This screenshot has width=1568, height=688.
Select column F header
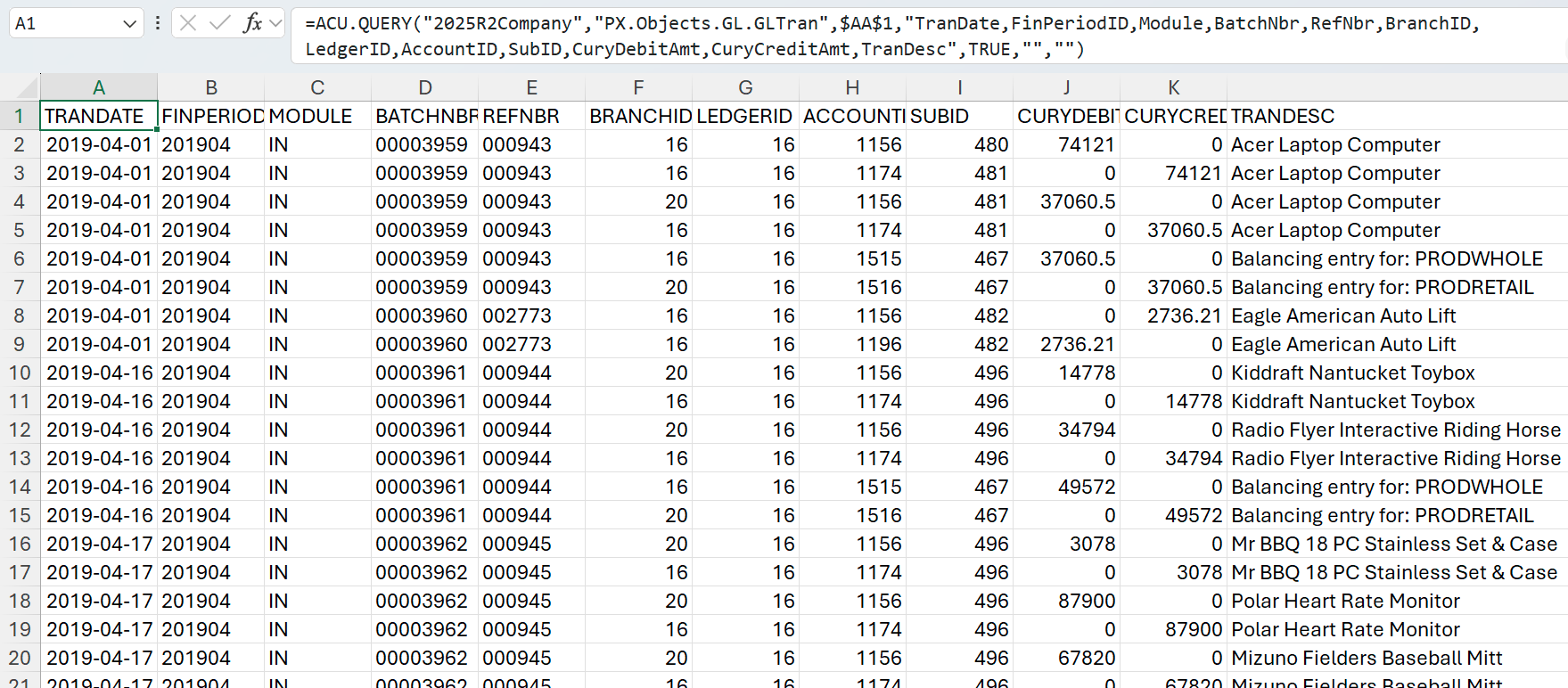[638, 87]
